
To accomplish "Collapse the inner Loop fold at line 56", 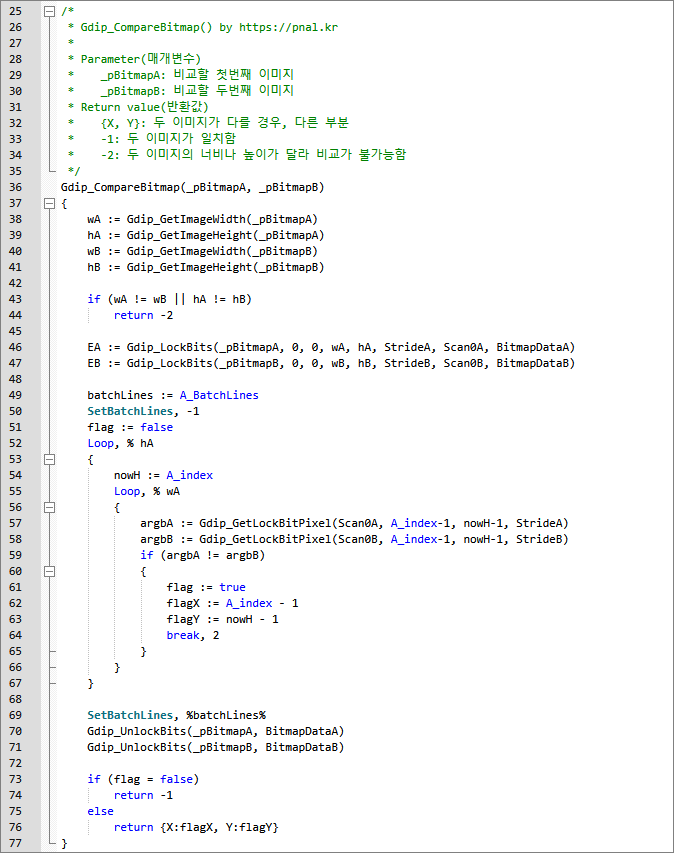I will (x=50, y=507).
